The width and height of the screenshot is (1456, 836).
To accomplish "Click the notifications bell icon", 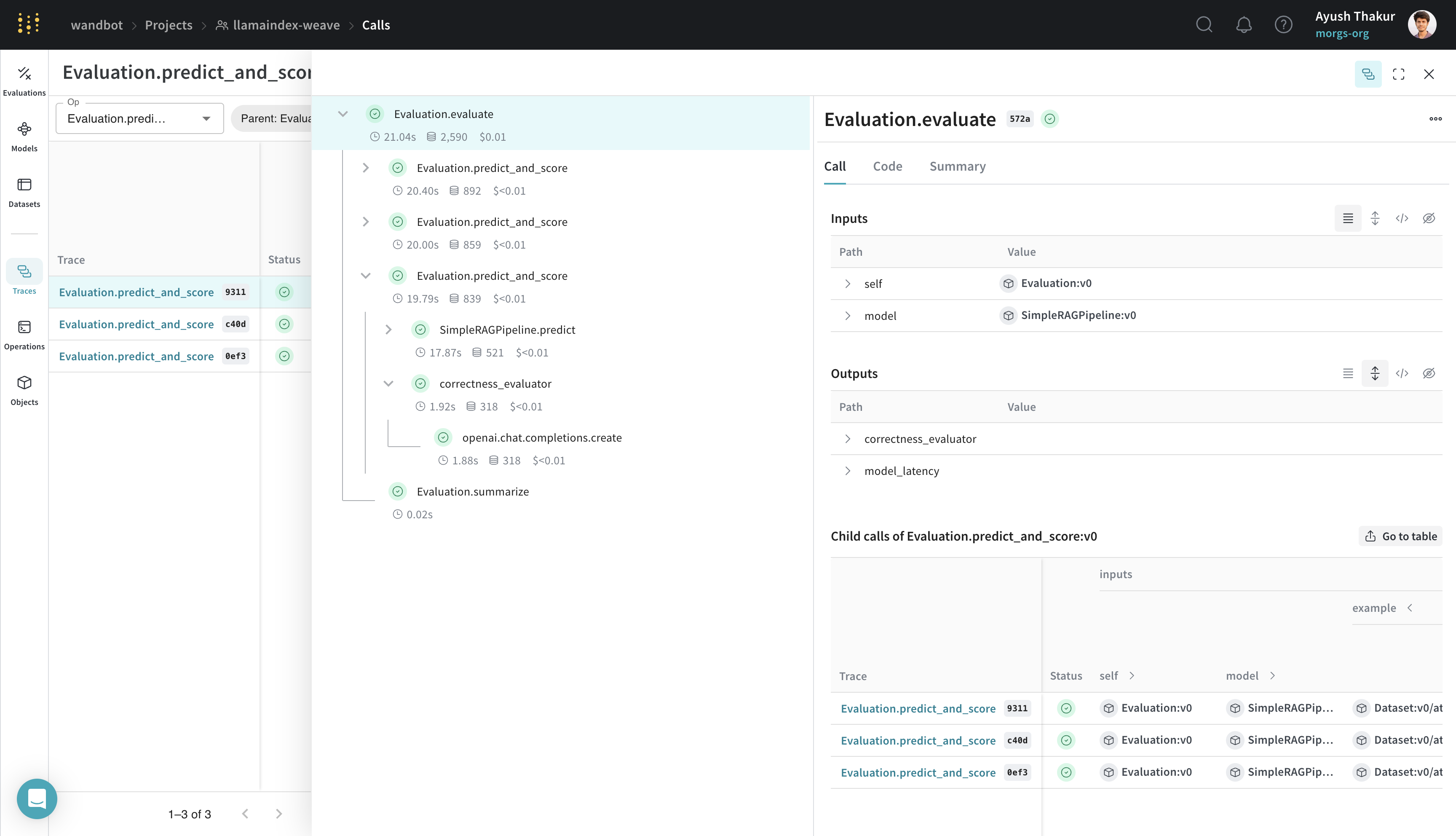I will 1244,25.
